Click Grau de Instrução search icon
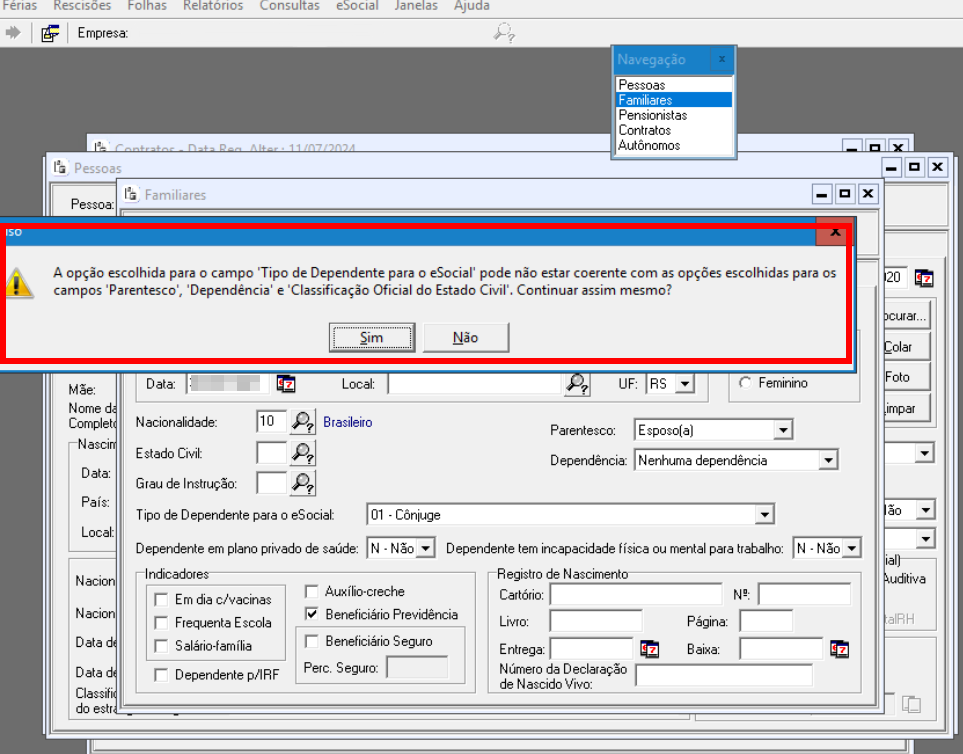Screen dimensions: 963x754 pos(303,484)
